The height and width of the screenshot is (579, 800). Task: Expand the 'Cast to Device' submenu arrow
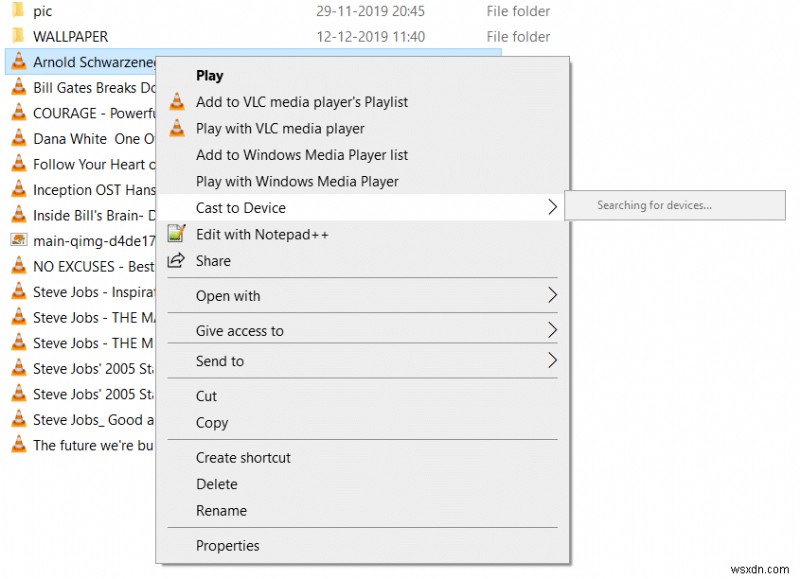click(552, 208)
